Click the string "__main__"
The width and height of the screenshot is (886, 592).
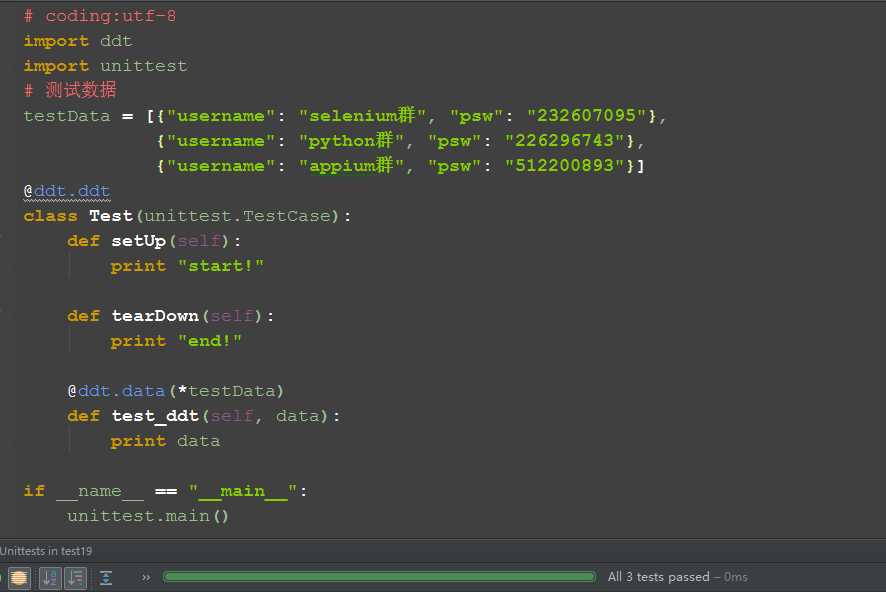[242, 491]
